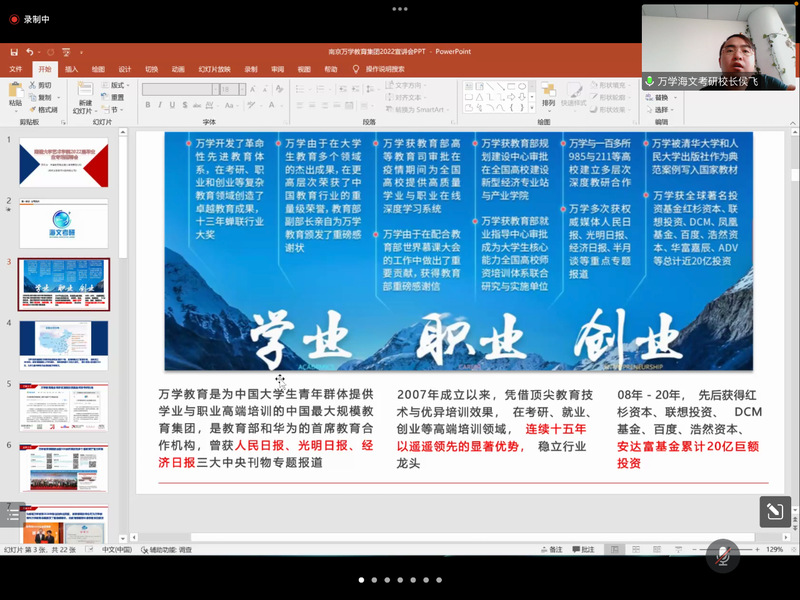800x600 pixels.
Task: Toggle Underline formatting
Action: pos(172,105)
